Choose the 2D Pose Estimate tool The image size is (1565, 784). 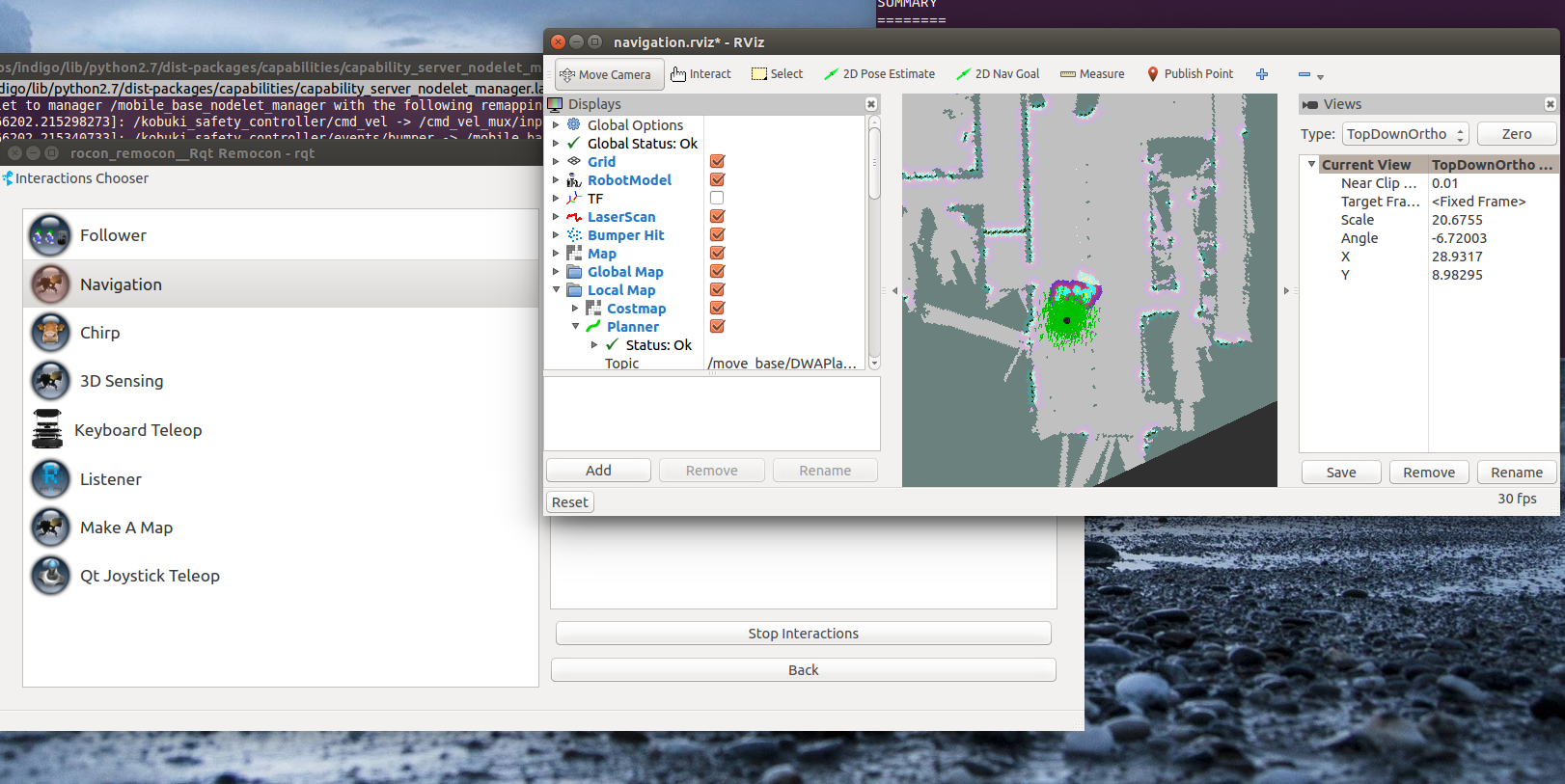click(879, 74)
